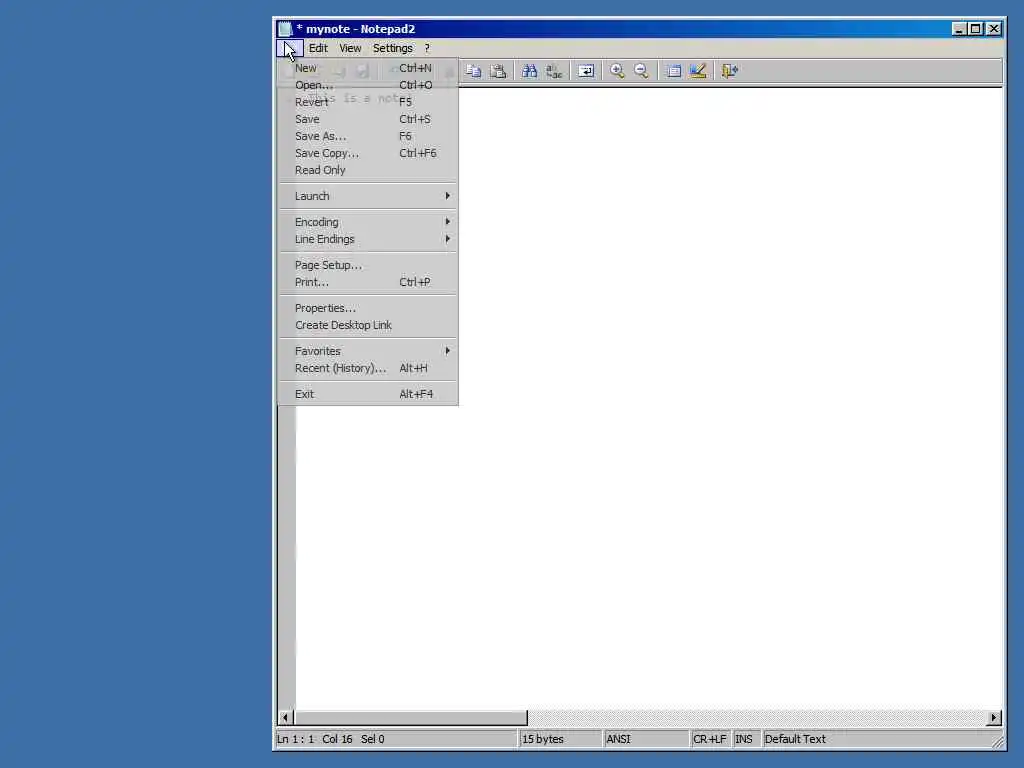Click the Zoom Out magnifier icon

tap(641, 71)
